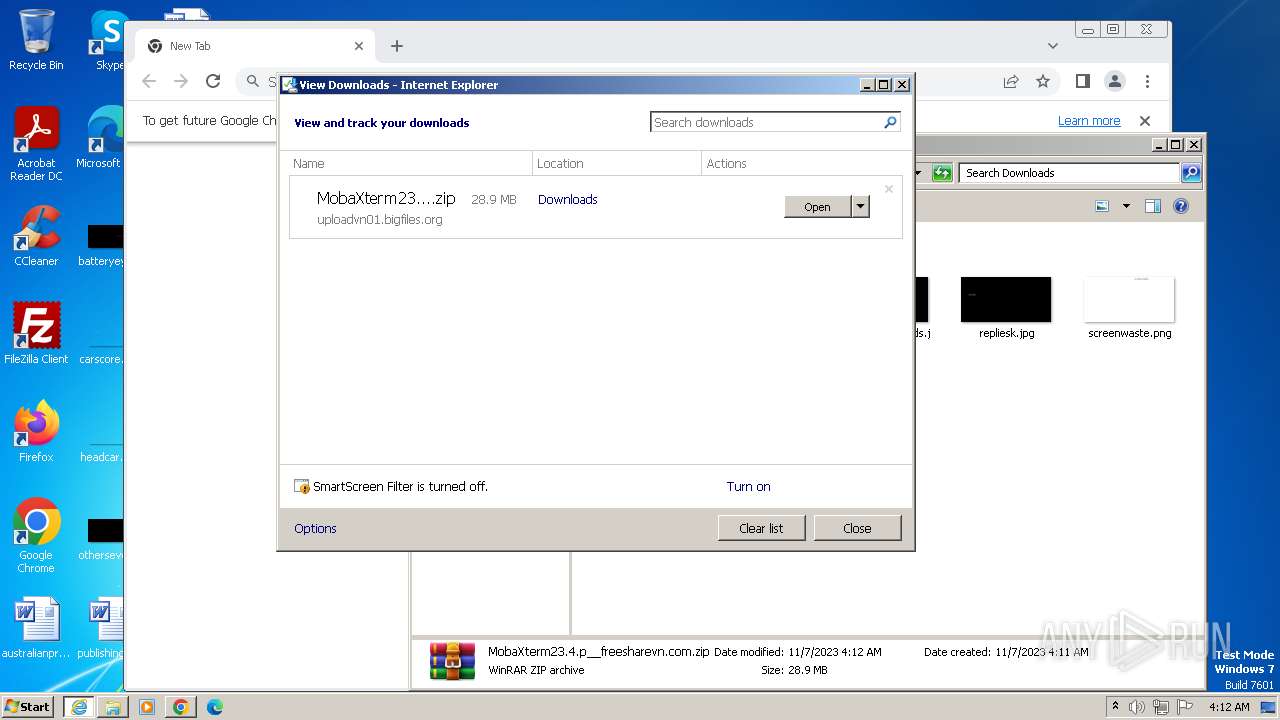Expand Chrome tab search chevron
This screenshot has width=1280, height=720.
pyautogui.click(x=1053, y=46)
